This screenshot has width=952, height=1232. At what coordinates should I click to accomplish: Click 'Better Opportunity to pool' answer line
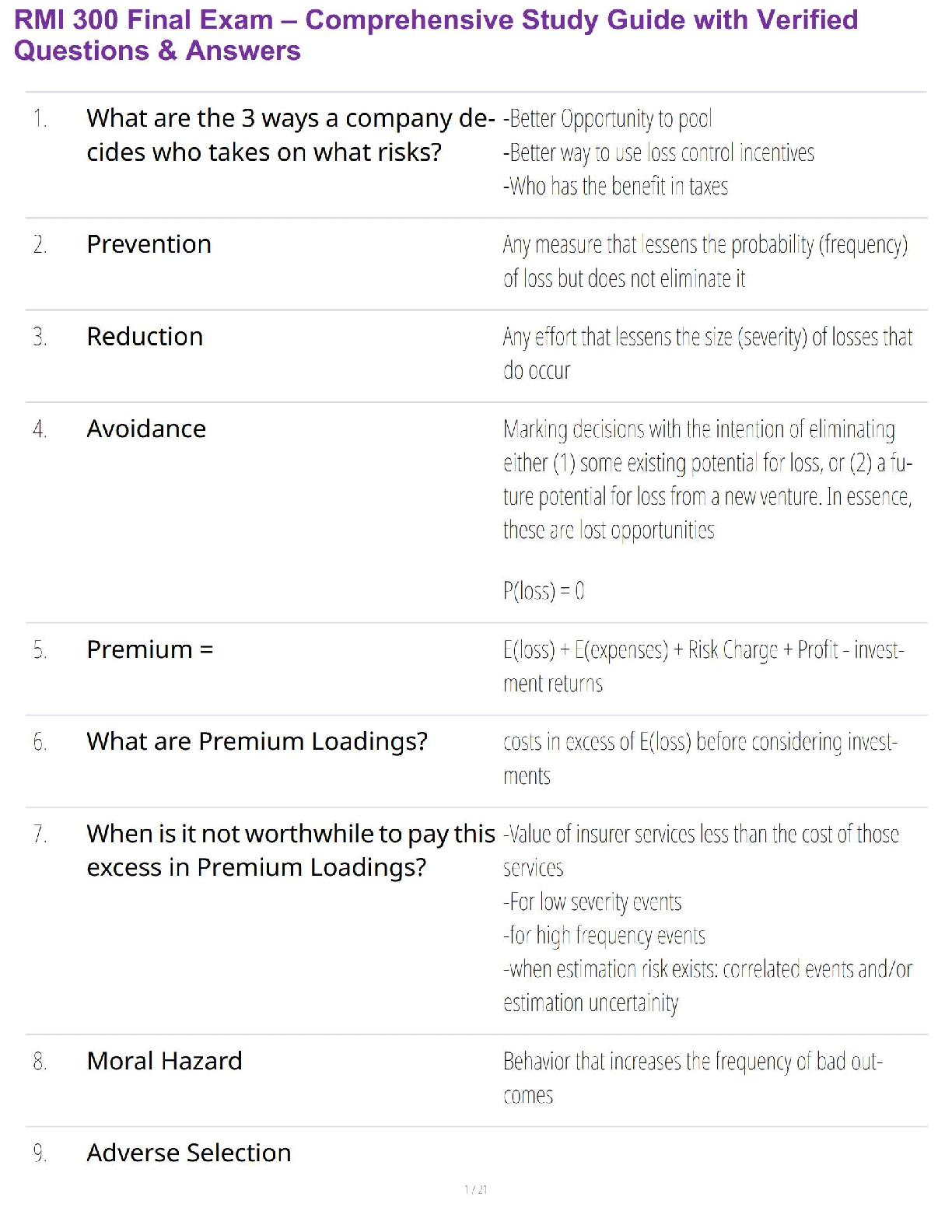coord(607,119)
